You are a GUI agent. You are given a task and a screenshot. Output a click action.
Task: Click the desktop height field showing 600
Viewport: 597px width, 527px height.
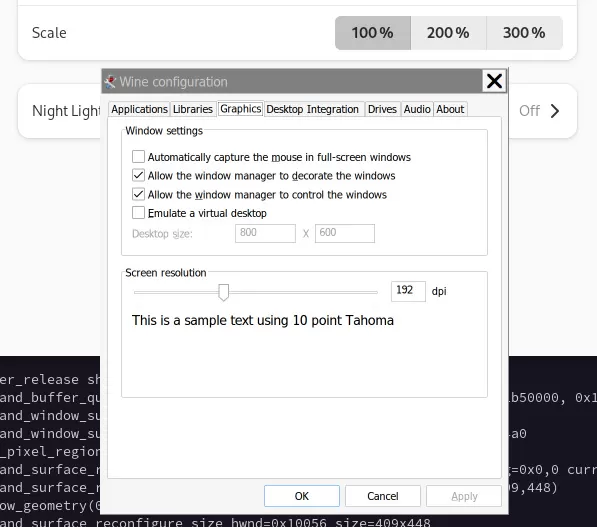point(345,233)
